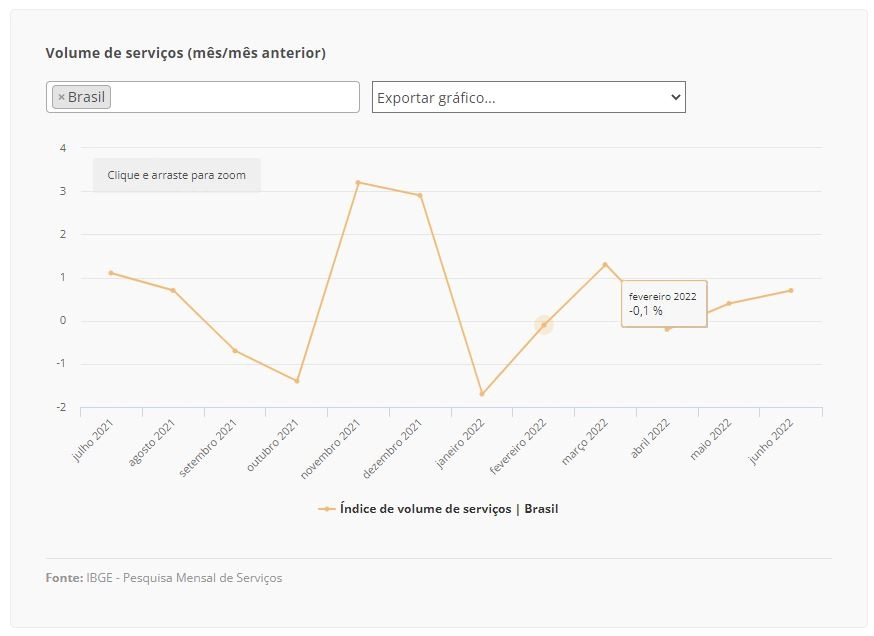Click the Brasil tag label

86,97
